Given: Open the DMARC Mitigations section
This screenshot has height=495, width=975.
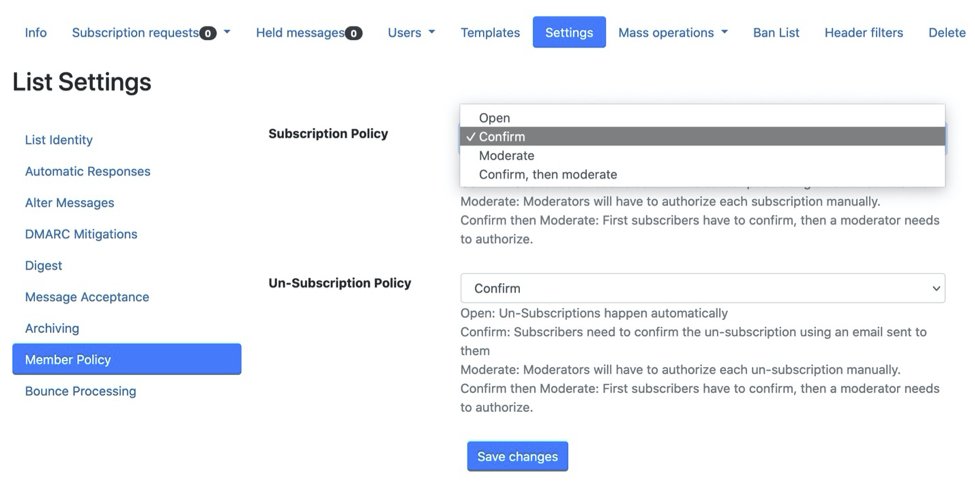Looking at the screenshot, I should (81, 234).
